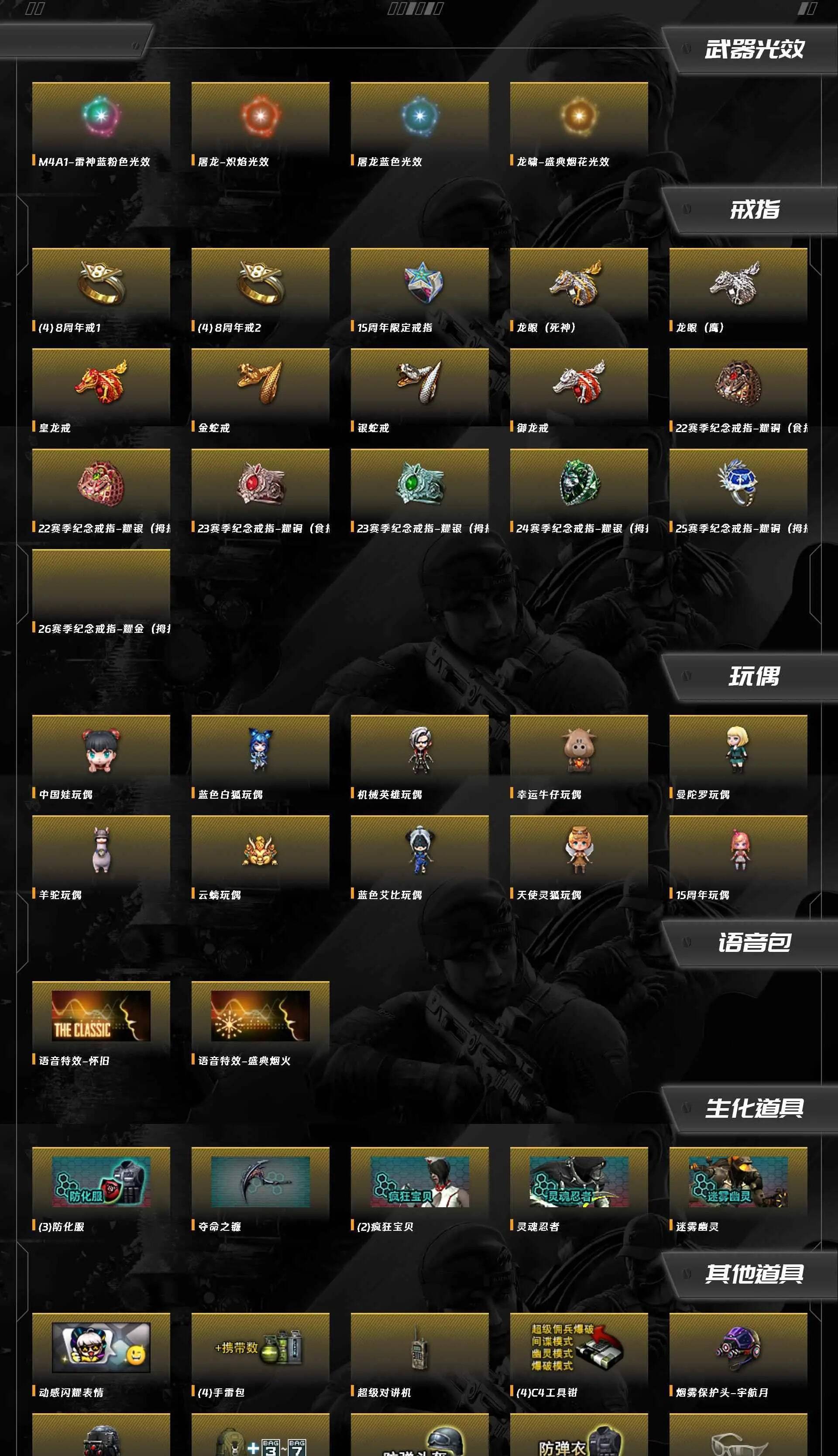Screen dimensions: 838x1456
Task: Choose the 龙啸-盛典烟花光效 orange glow
Action: pyautogui.click(x=579, y=116)
